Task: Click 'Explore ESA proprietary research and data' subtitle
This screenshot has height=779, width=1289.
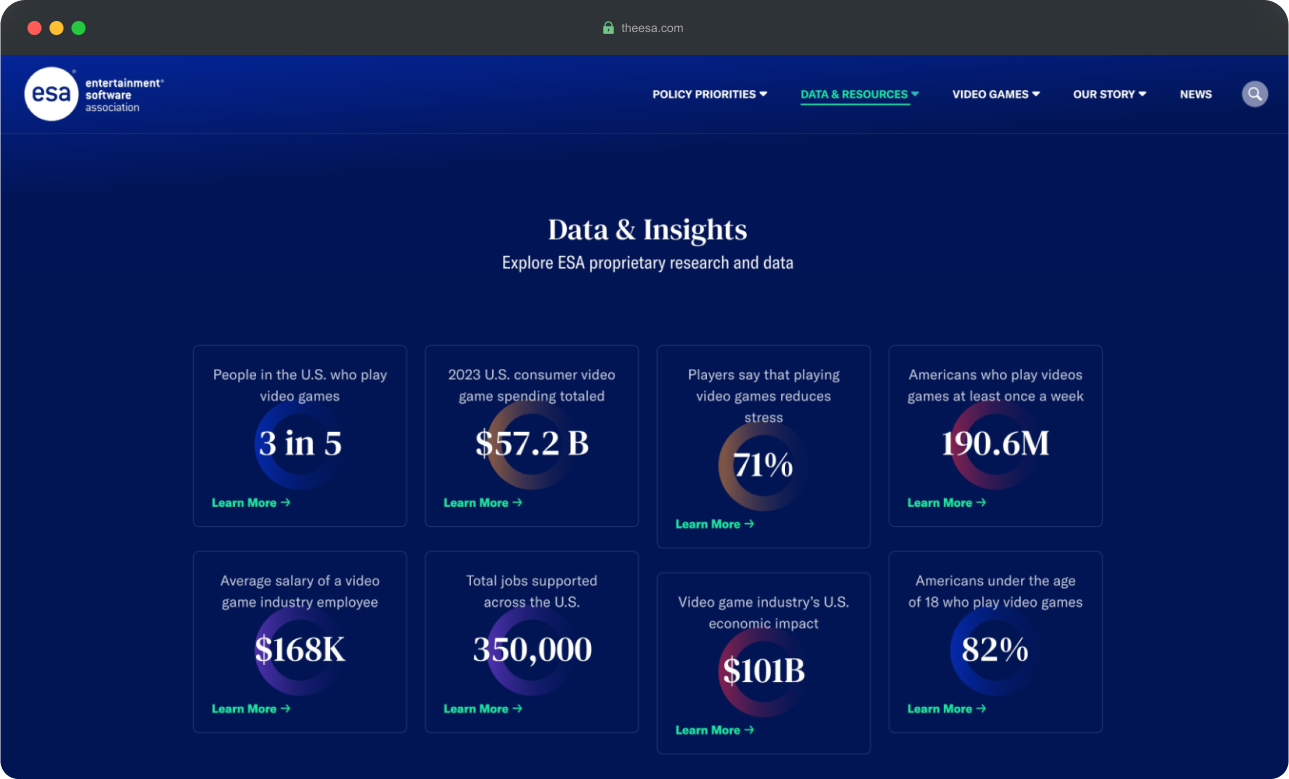Action: [648, 264]
